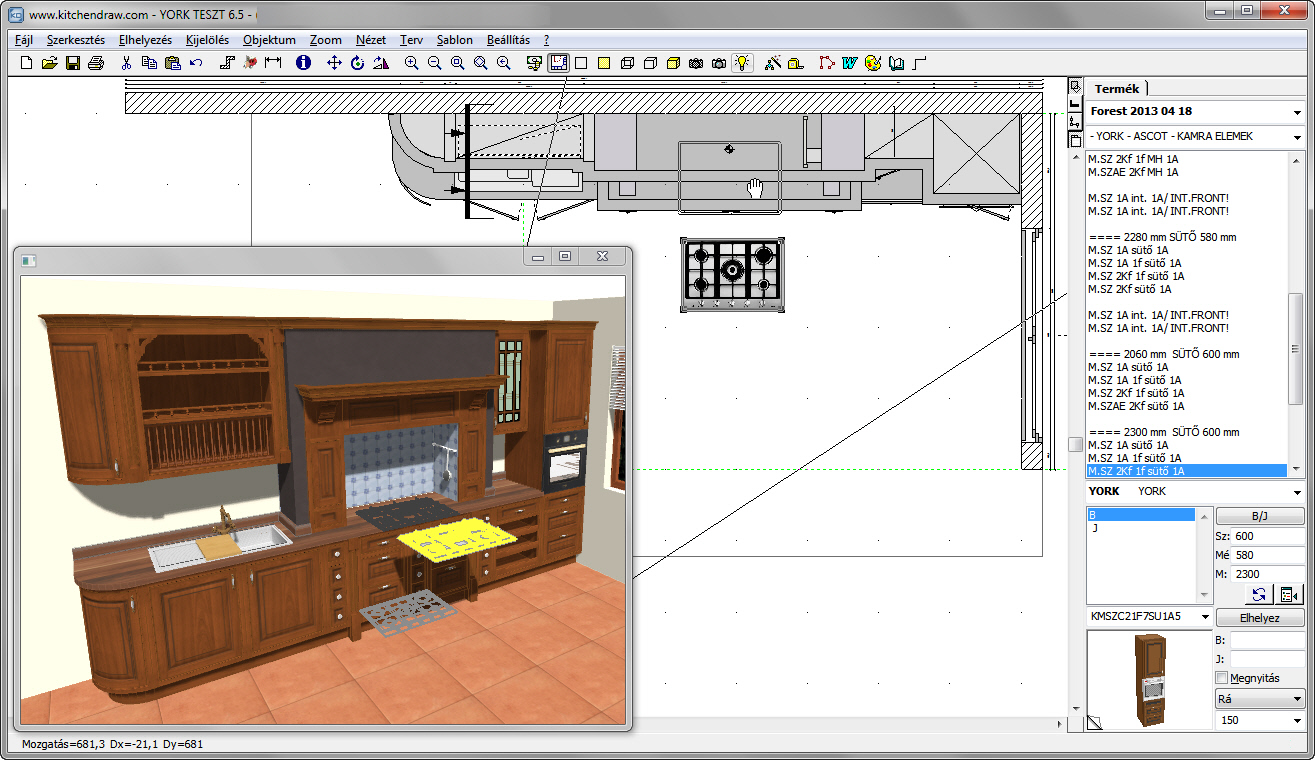The image size is (1315, 760).
Task: Expand the Forest 2013 04 18 catalog dropdown
Action: pyautogui.click(x=1297, y=112)
